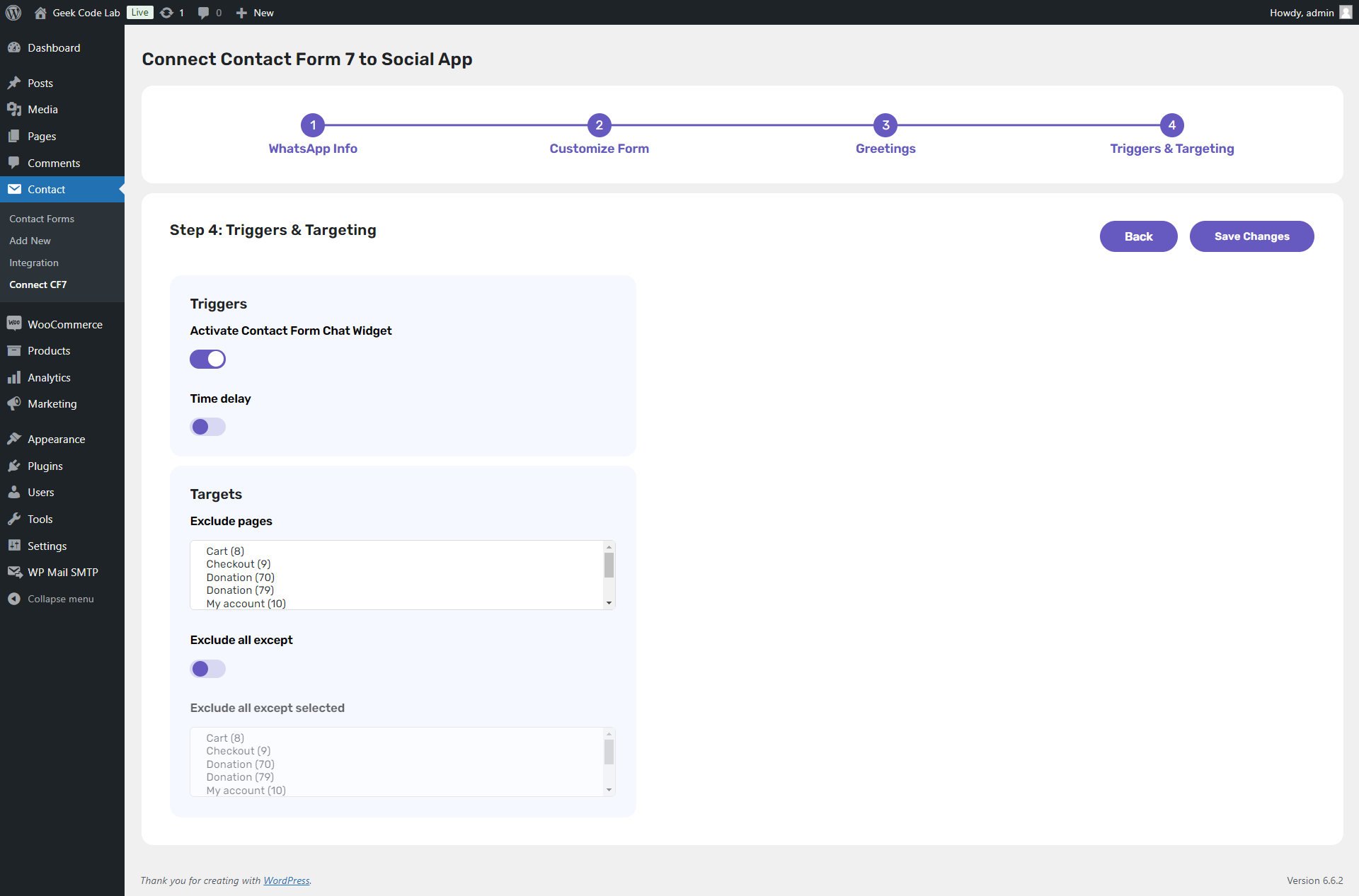This screenshot has width=1359, height=896.
Task: Open the comments bubble icon showing 0
Action: [203, 13]
